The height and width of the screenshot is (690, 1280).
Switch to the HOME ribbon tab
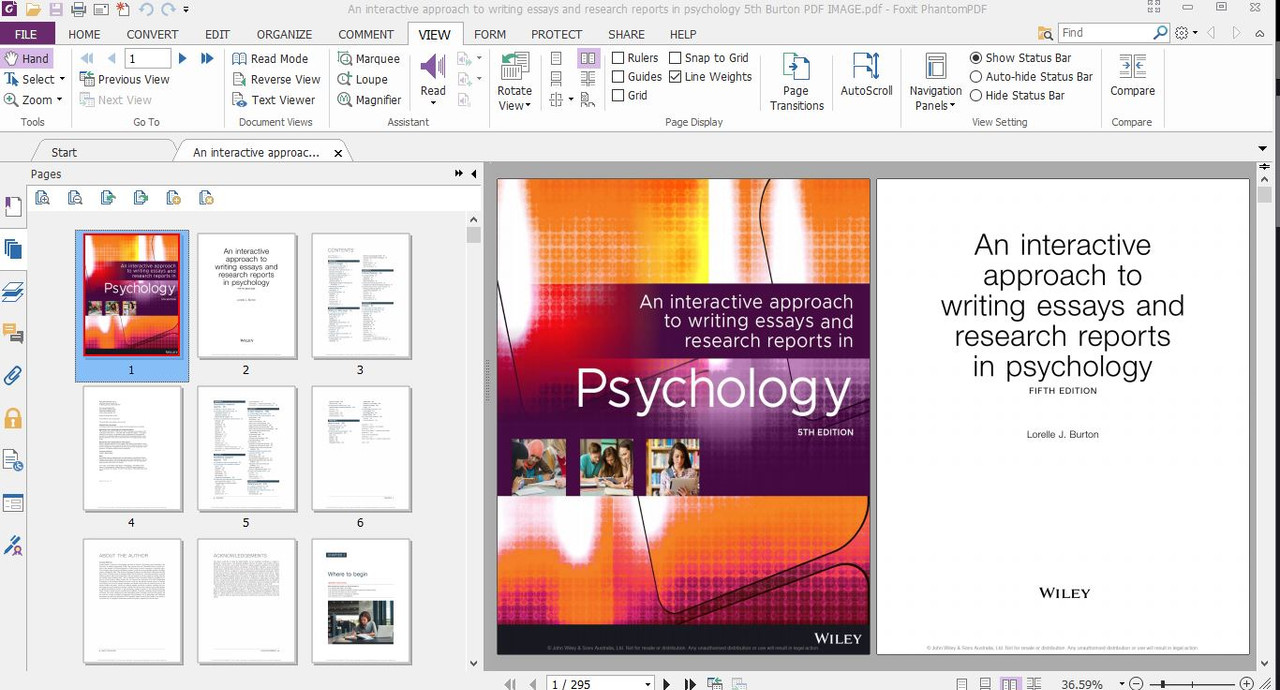tap(84, 34)
